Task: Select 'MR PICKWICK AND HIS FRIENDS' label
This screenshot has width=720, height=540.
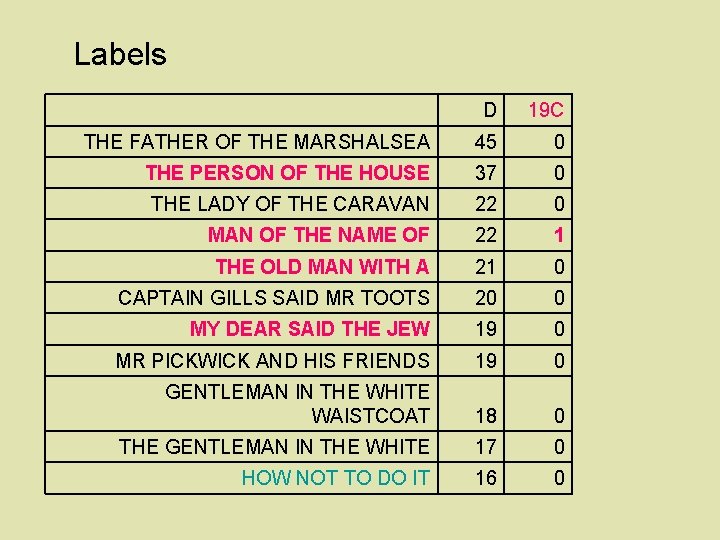Action: point(273,360)
